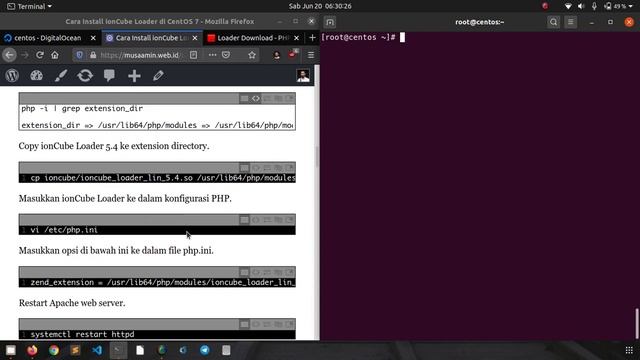Click the microphone icon in top bar
Image resolution: width=640 pixels, height=360 pixels.
[594, 6]
